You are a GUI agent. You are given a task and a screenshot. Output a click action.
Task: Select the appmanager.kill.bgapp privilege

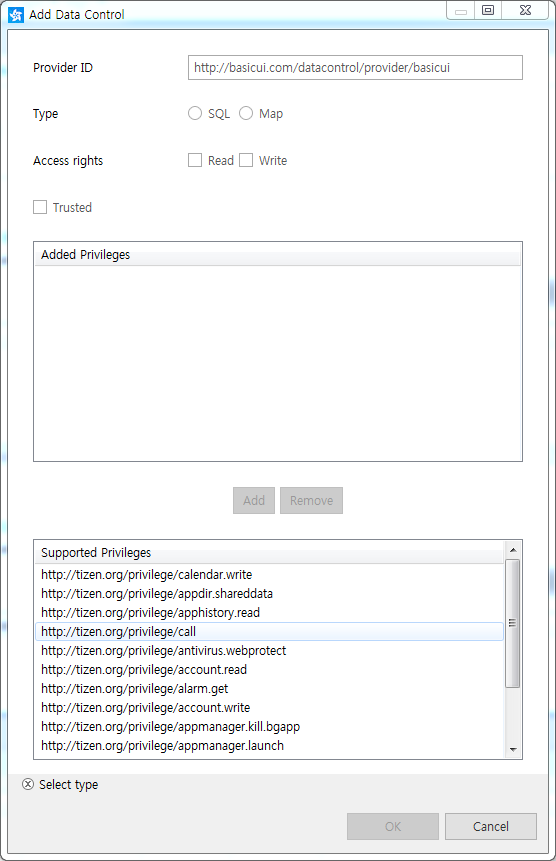coord(269,726)
